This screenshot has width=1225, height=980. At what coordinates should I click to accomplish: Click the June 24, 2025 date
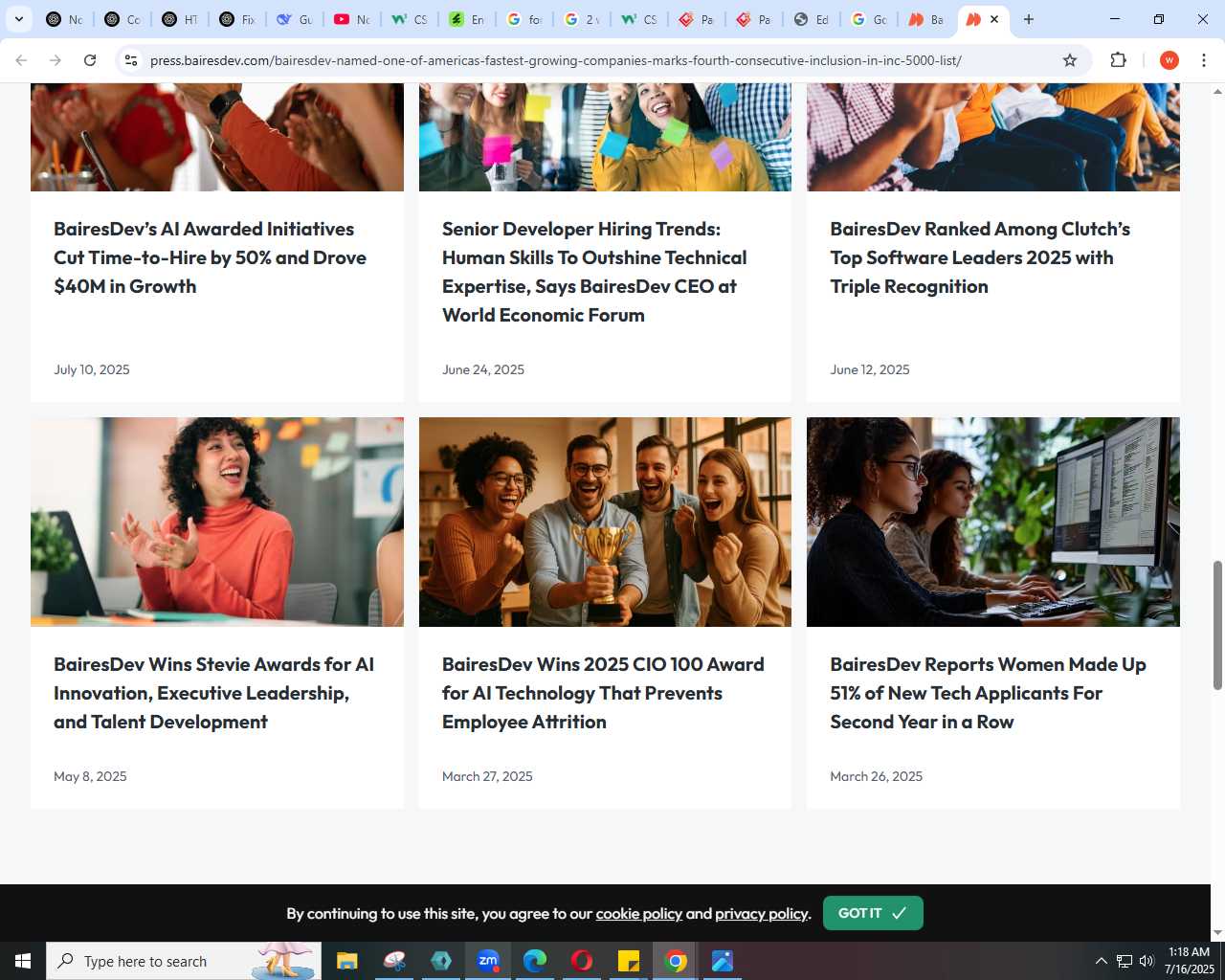click(x=483, y=369)
